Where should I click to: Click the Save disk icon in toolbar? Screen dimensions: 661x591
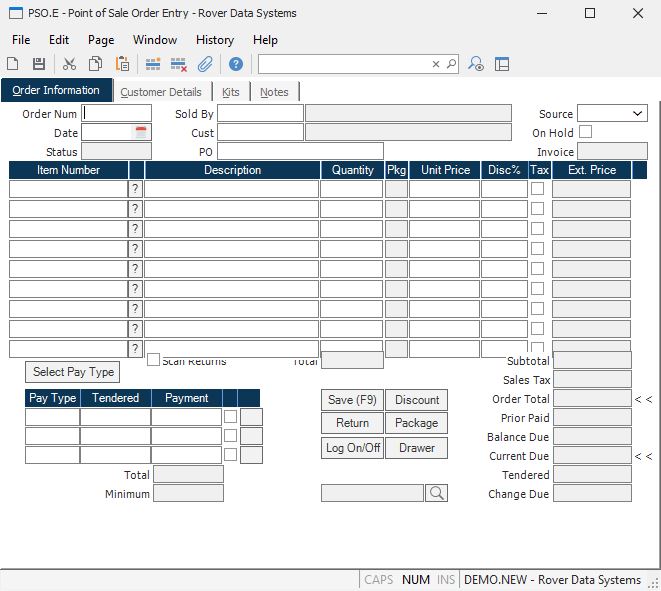(x=39, y=64)
